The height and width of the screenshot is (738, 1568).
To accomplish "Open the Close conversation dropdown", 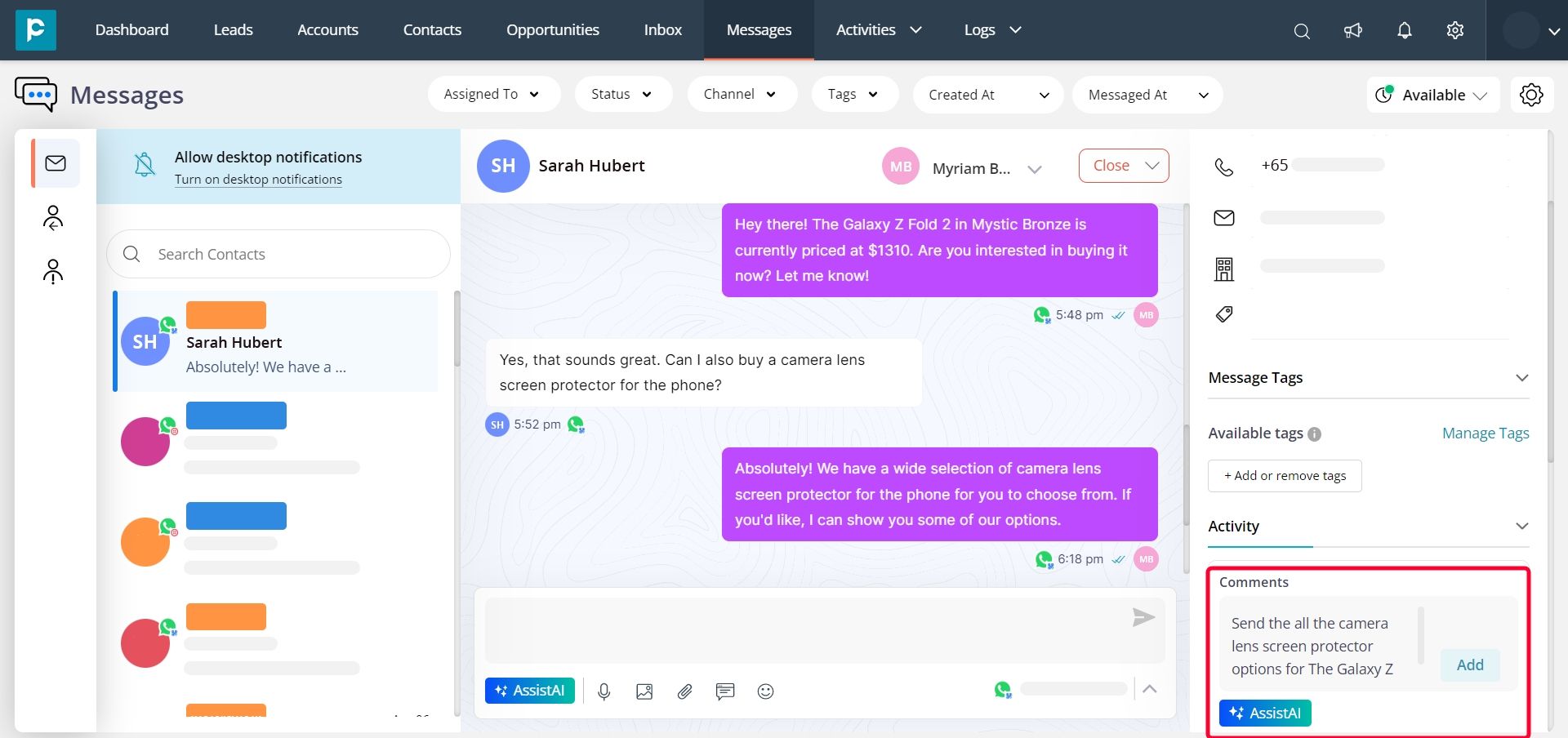I will tap(1124, 166).
